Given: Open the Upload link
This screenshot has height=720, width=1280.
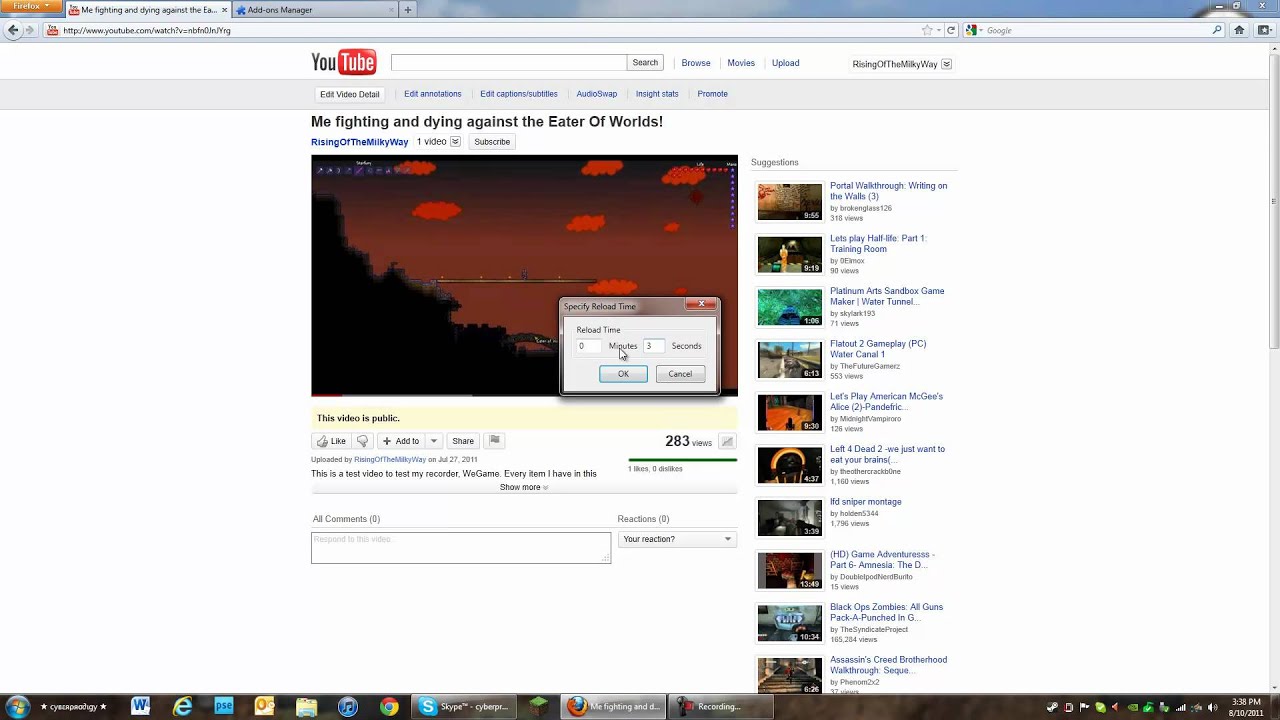Looking at the screenshot, I should click(785, 63).
